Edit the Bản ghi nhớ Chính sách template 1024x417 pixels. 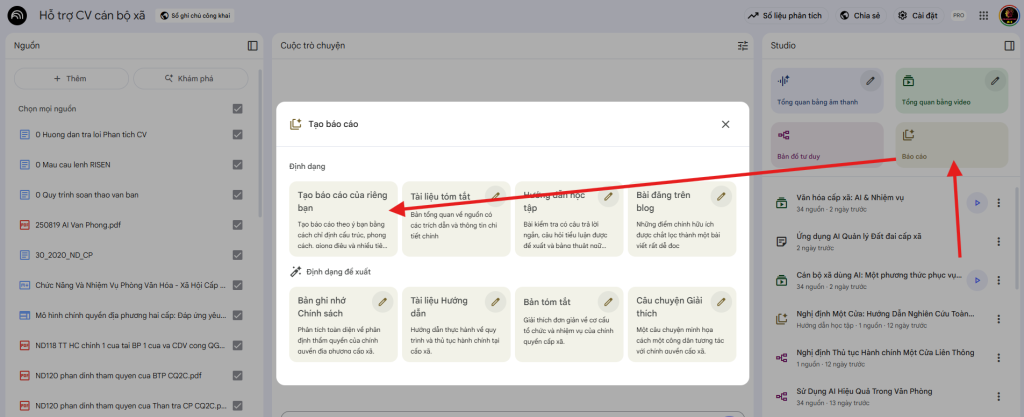tap(381, 301)
